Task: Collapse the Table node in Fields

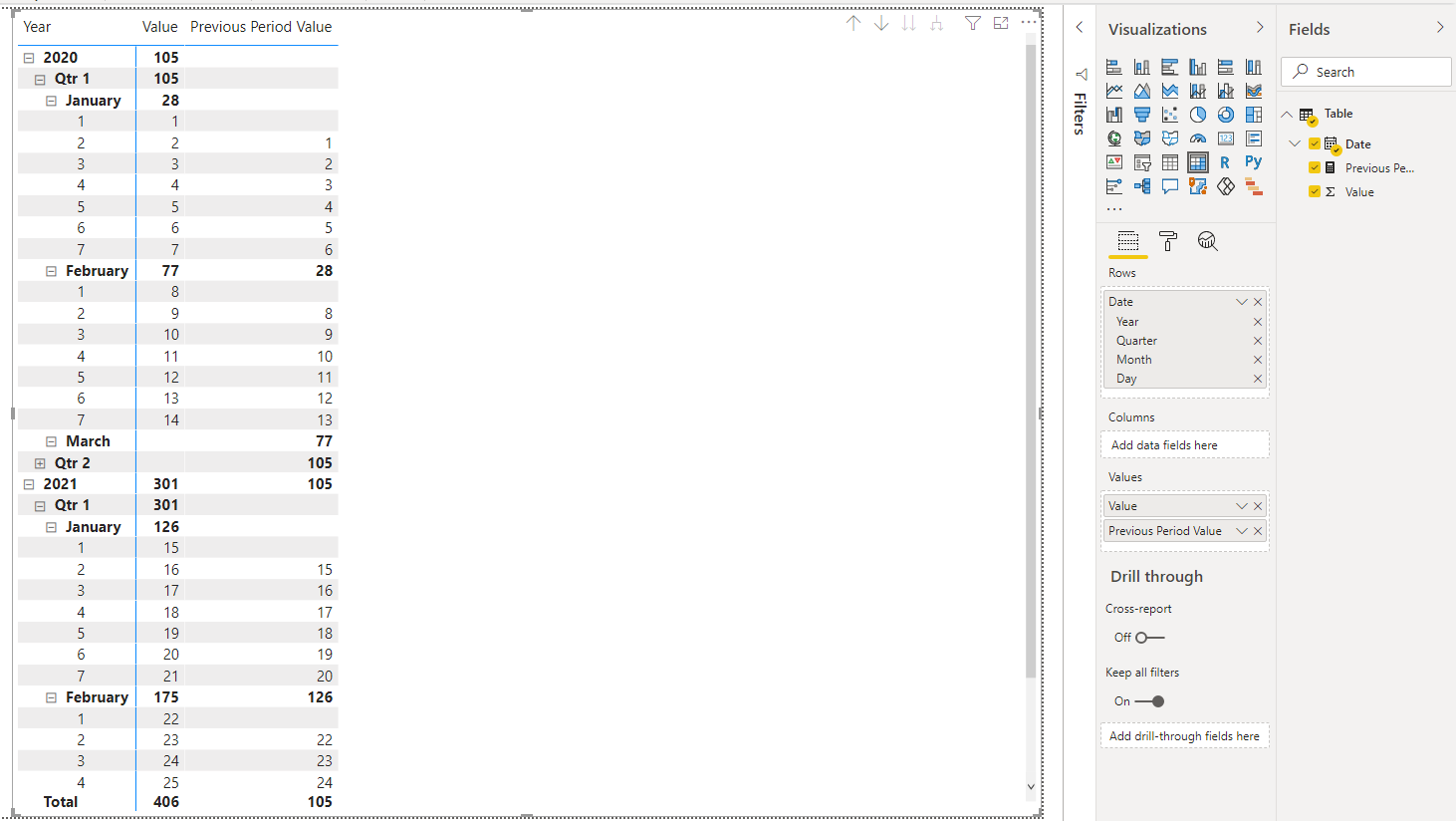Action: 1287,115
